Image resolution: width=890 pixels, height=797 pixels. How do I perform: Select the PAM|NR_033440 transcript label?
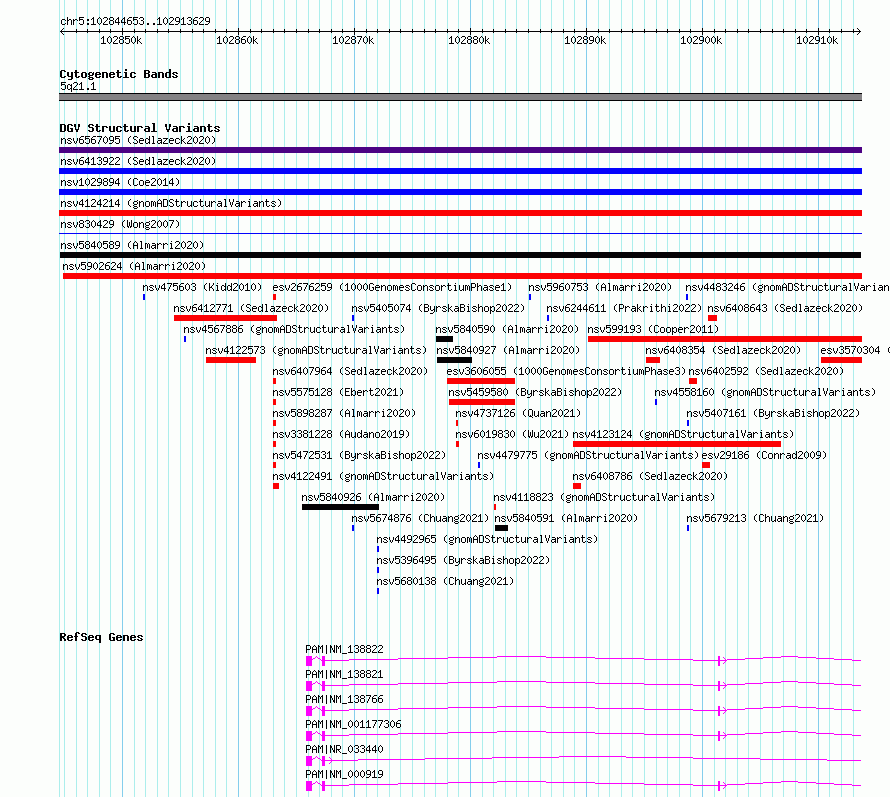345,749
